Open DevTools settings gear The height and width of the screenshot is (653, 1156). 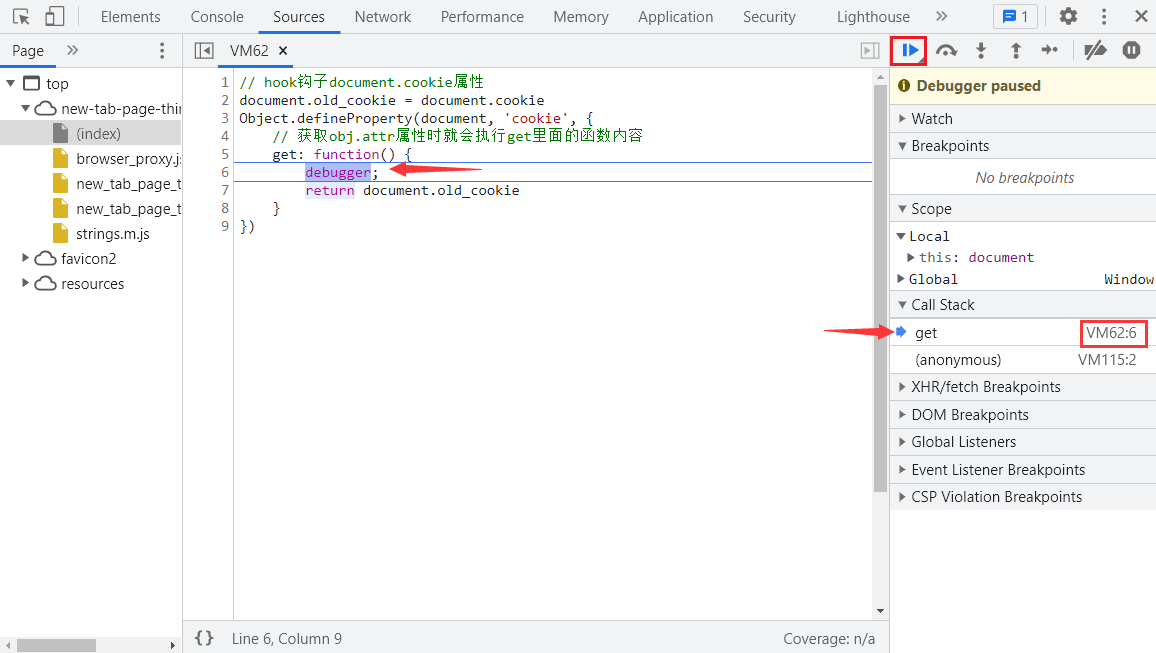click(x=1068, y=17)
